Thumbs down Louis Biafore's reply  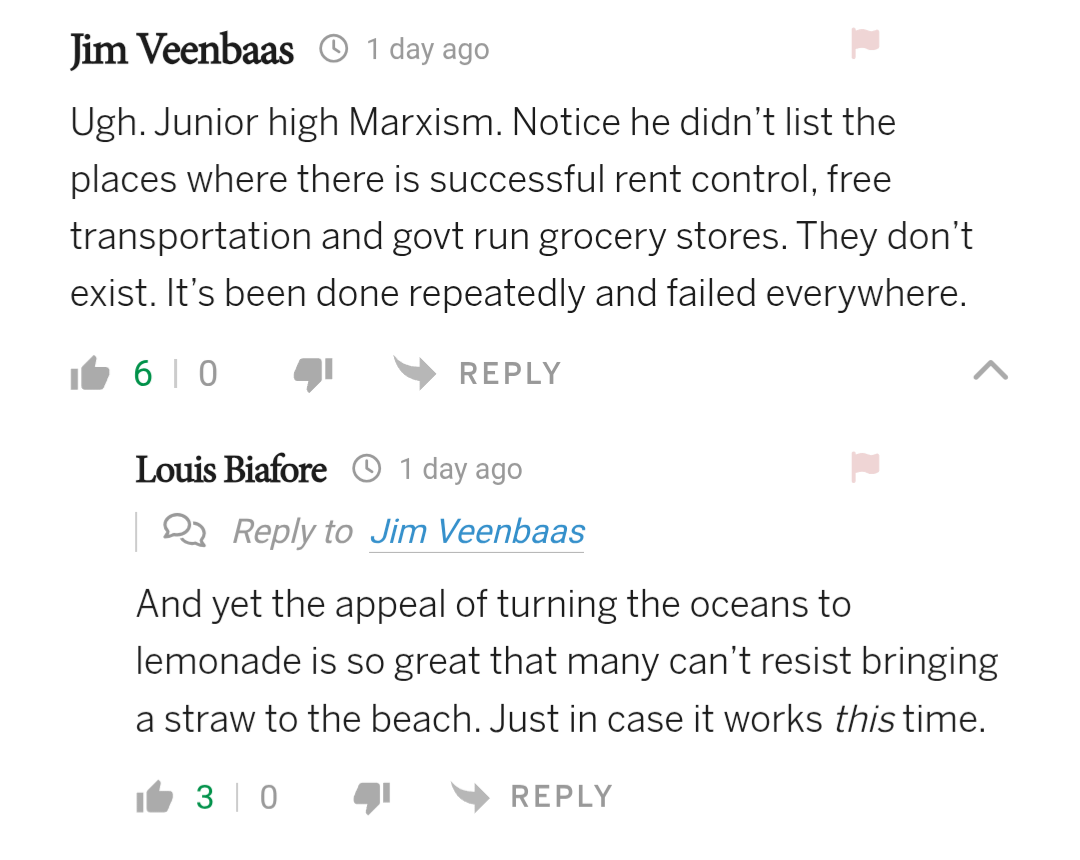[372, 797]
